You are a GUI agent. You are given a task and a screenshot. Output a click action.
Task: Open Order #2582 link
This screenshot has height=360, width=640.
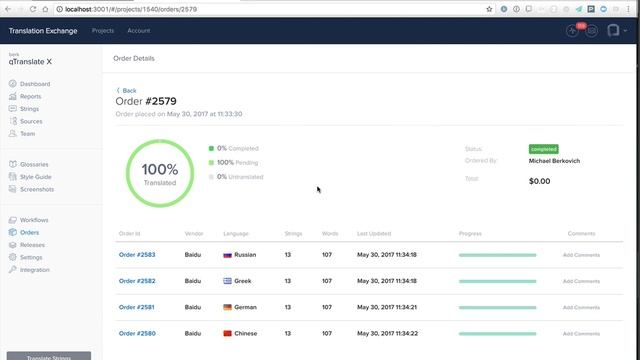click(137, 281)
